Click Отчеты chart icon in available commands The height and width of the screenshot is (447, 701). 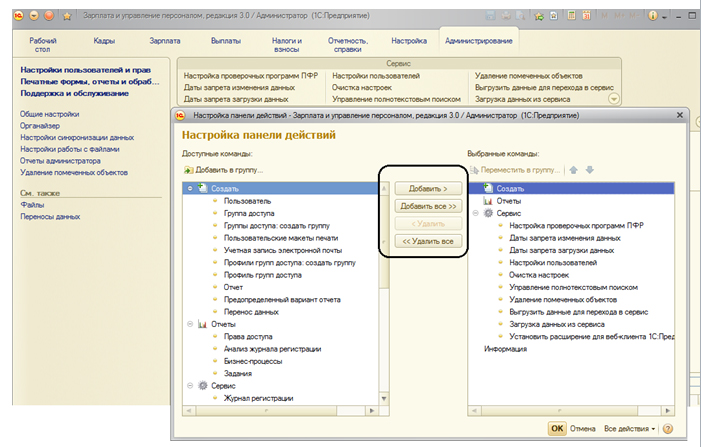(203, 324)
